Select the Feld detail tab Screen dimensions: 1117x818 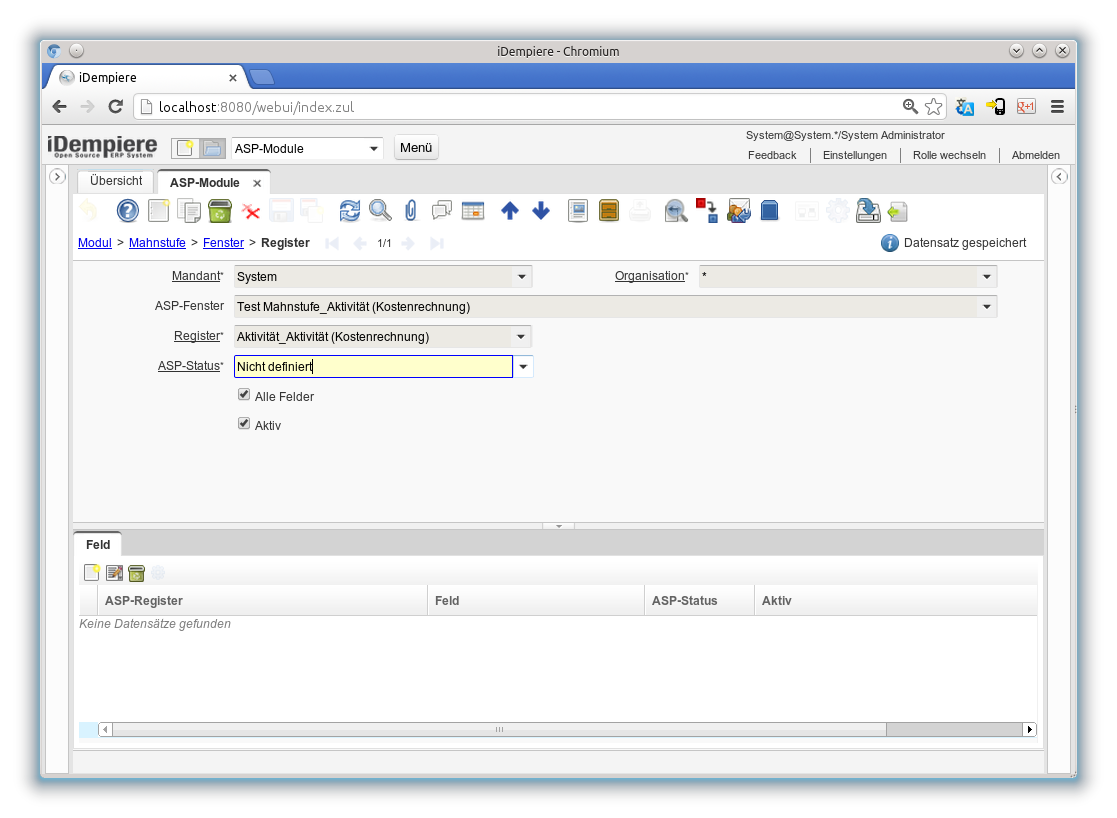coord(98,545)
